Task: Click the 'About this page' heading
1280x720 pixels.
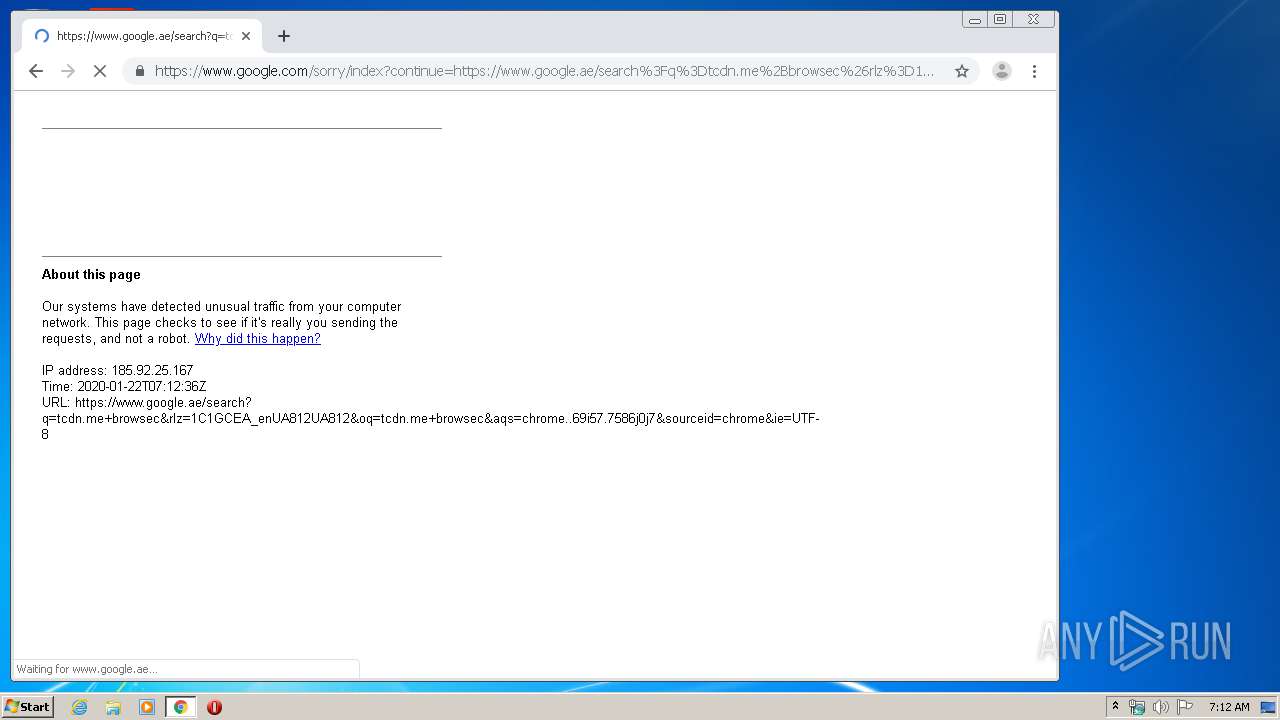Action: (91, 275)
